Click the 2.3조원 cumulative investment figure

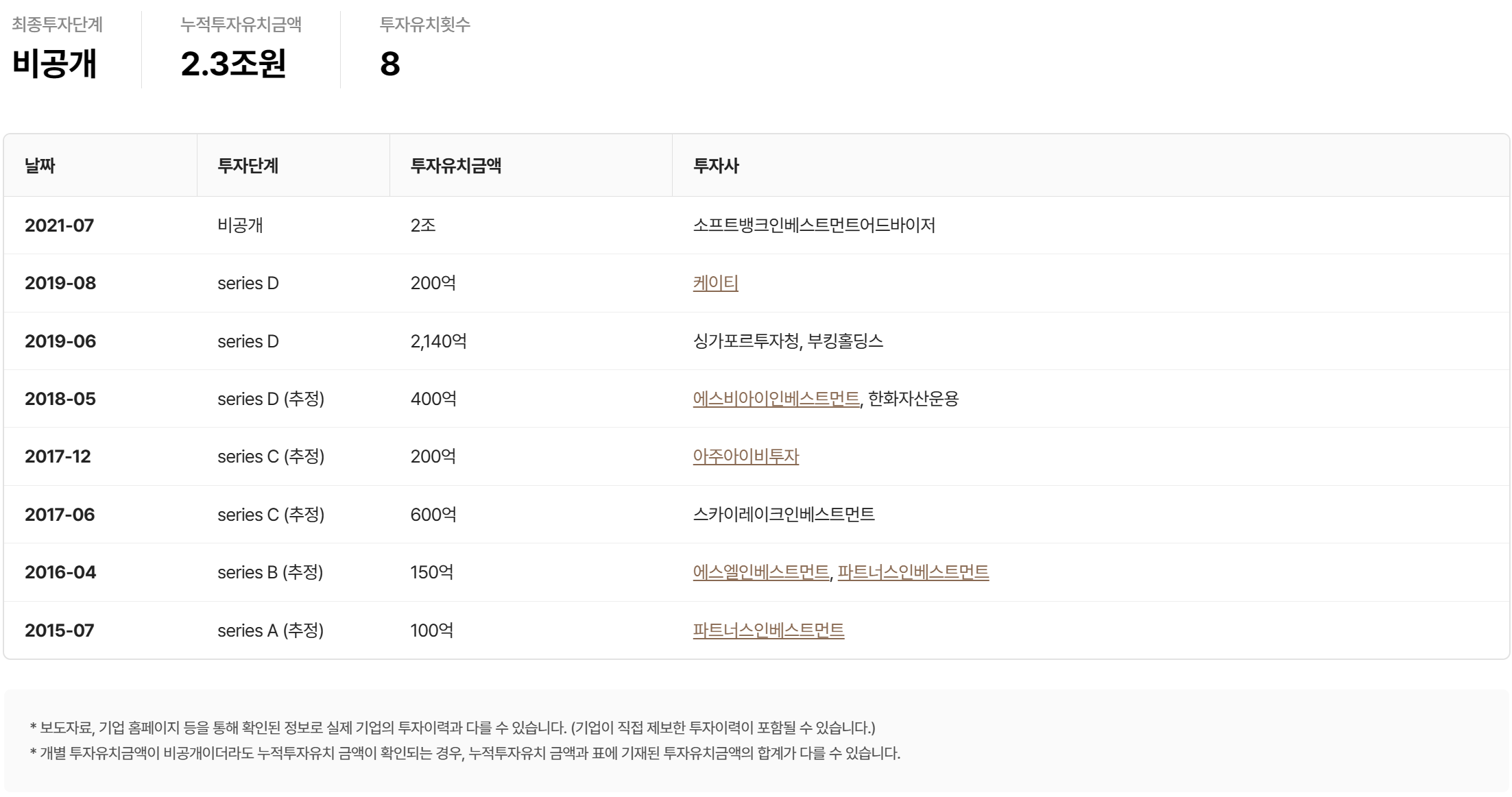[x=233, y=64]
